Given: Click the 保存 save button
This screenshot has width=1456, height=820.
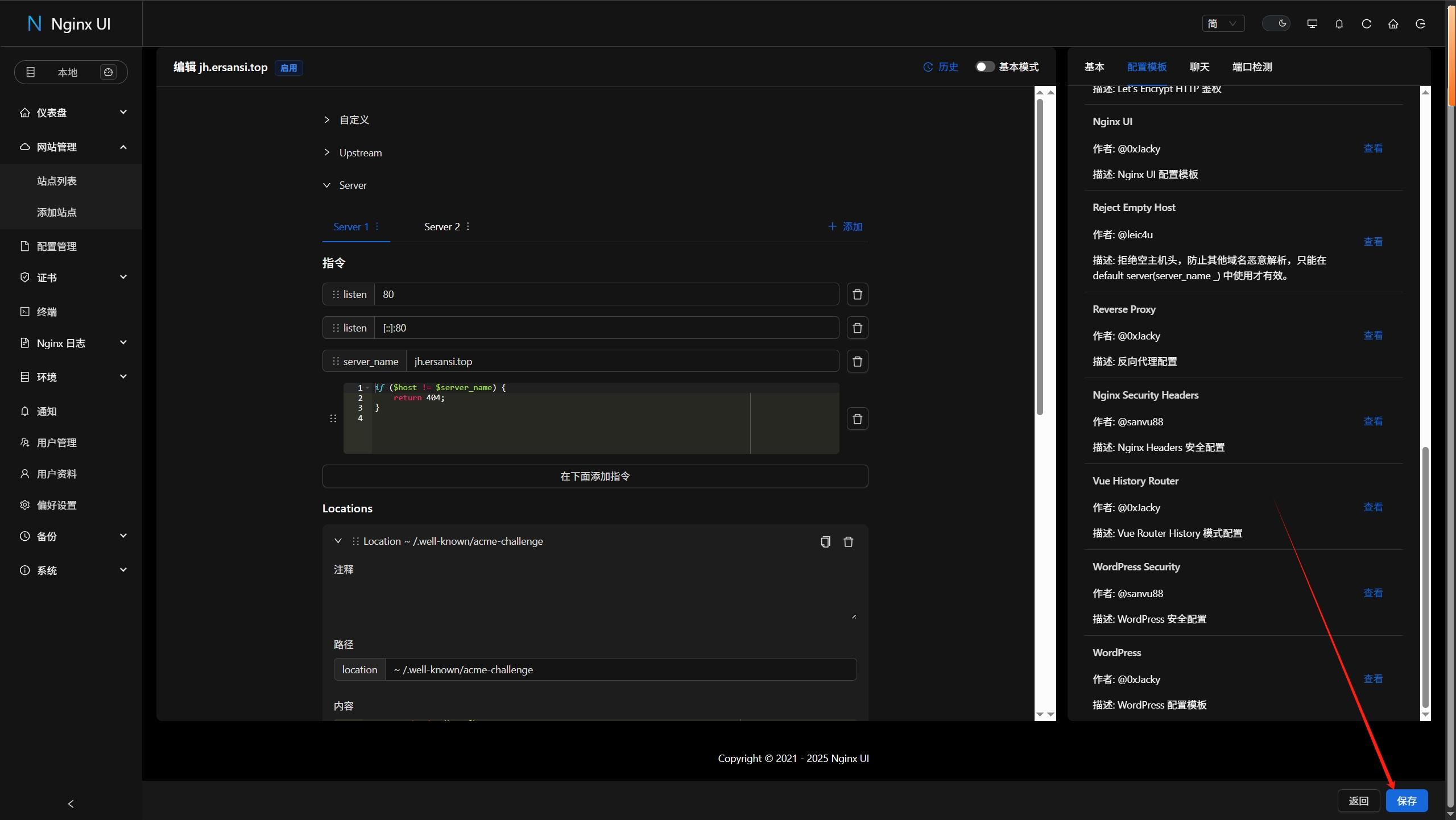Looking at the screenshot, I should coord(1407,801).
